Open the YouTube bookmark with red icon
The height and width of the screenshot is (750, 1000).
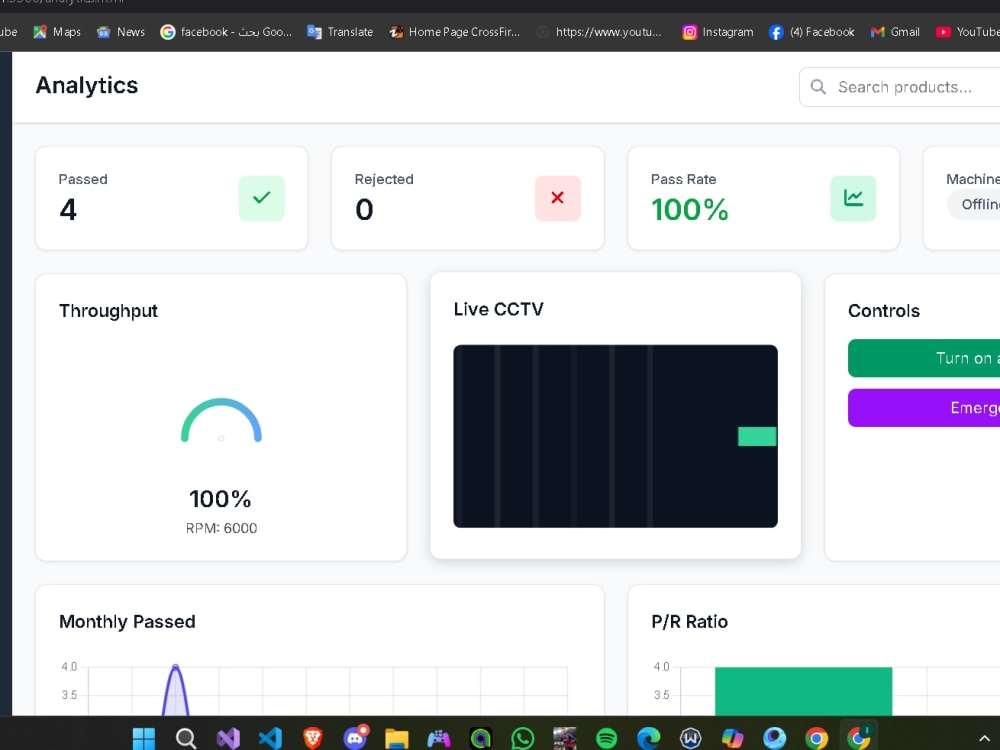pyautogui.click(x=967, y=32)
